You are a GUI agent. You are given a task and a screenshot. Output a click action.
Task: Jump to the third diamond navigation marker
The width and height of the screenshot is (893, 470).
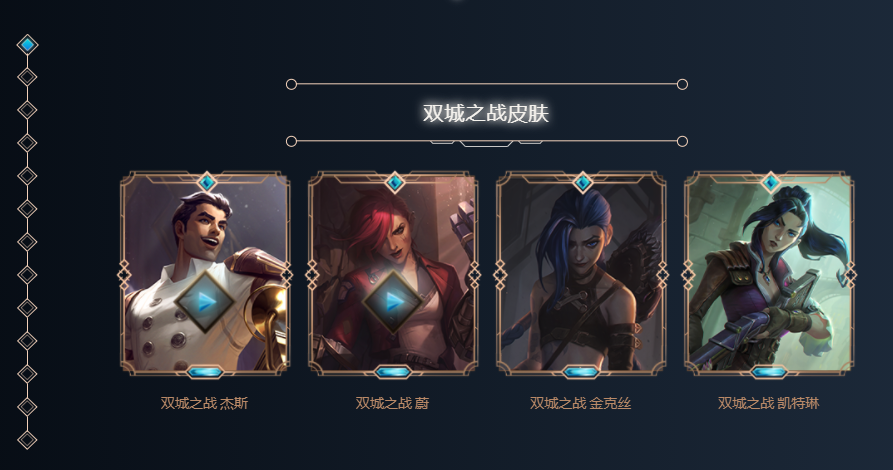tap(27, 110)
